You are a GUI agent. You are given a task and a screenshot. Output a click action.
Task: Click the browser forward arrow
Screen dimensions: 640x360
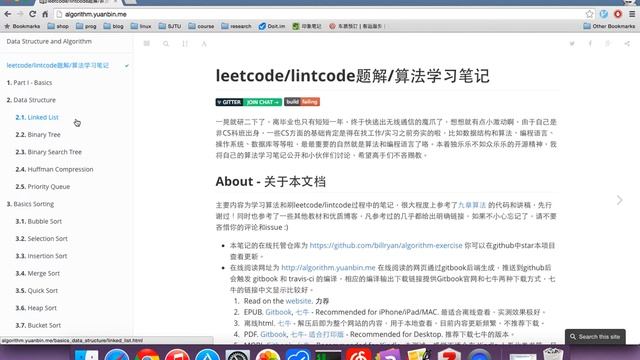click(20, 14)
